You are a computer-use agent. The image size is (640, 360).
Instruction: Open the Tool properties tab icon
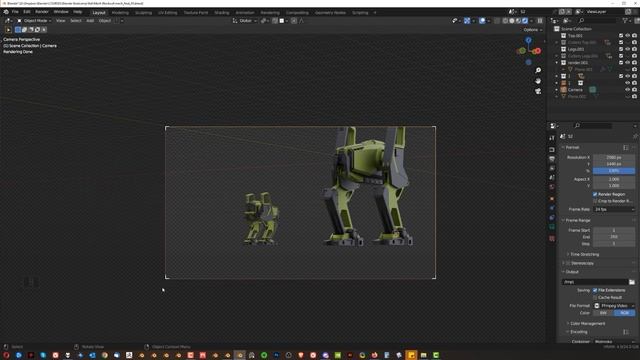552,138
